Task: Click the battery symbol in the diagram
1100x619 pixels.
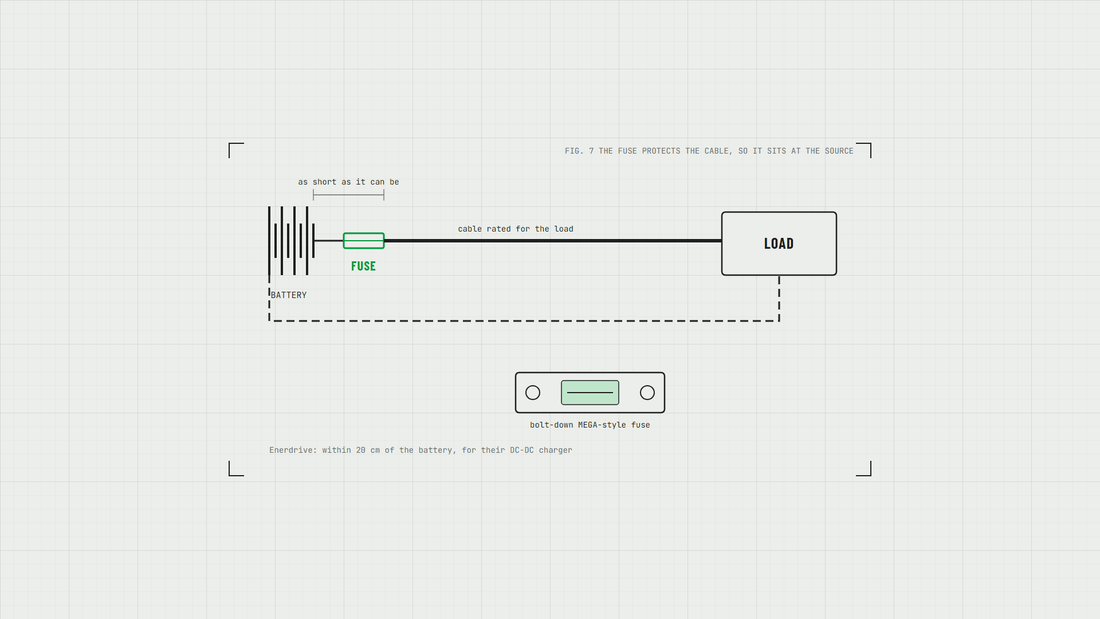Action: tap(291, 241)
